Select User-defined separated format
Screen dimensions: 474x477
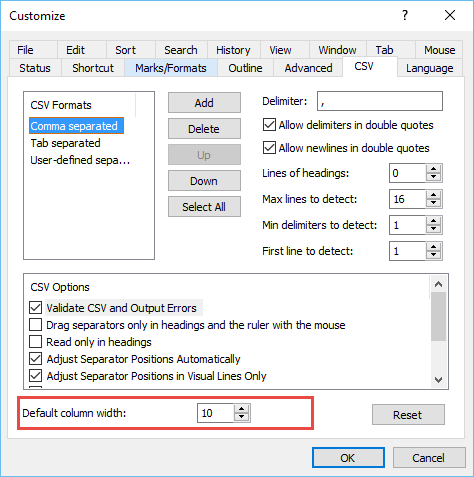point(80,160)
